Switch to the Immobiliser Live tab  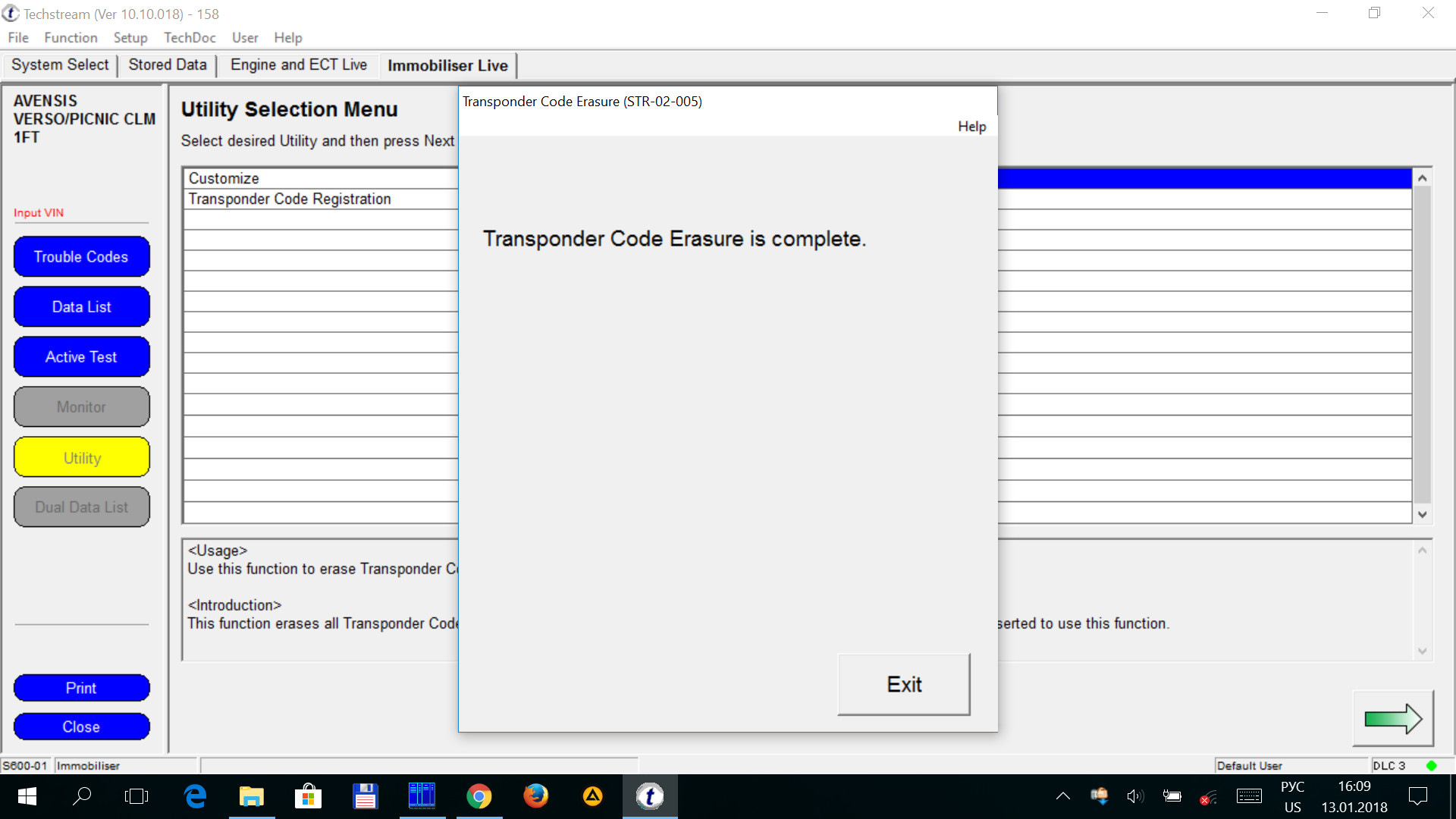(x=448, y=64)
